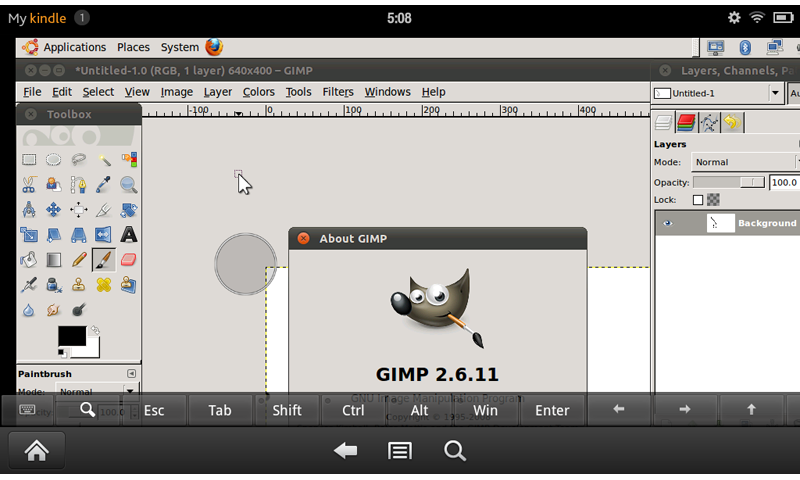Select the Dodge/Burn tool
The width and height of the screenshot is (800, 480).
[79, 310]
